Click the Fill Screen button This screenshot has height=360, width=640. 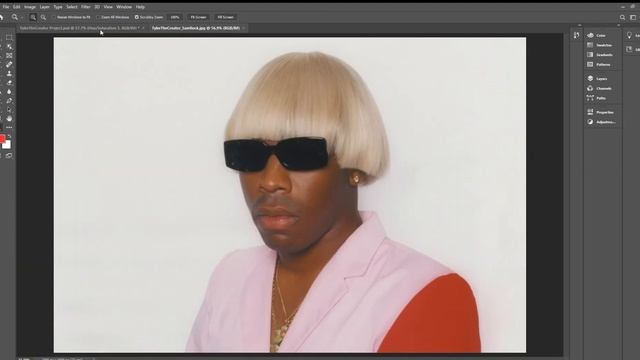tap(225, 17)
